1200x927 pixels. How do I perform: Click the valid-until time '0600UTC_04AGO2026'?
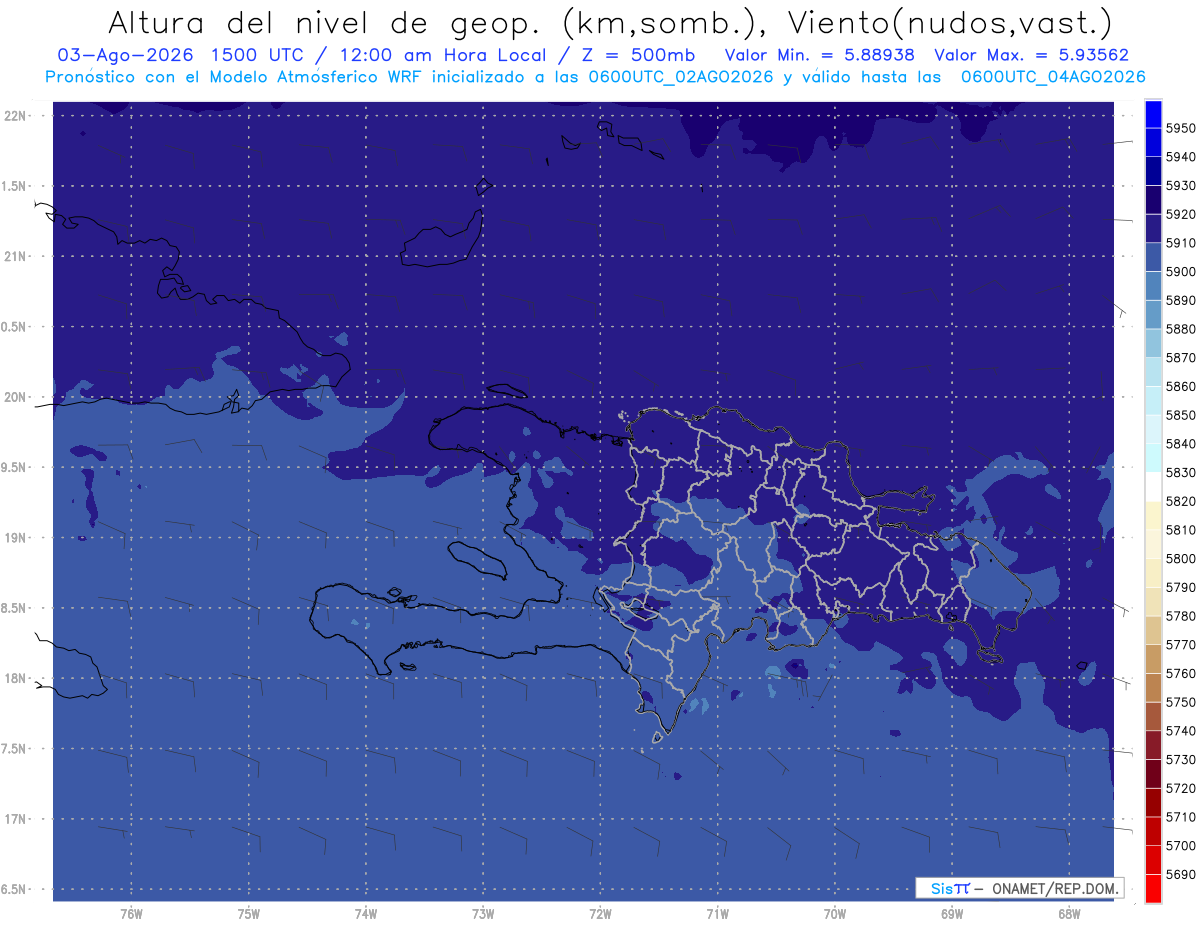(x=1053, y=77)
